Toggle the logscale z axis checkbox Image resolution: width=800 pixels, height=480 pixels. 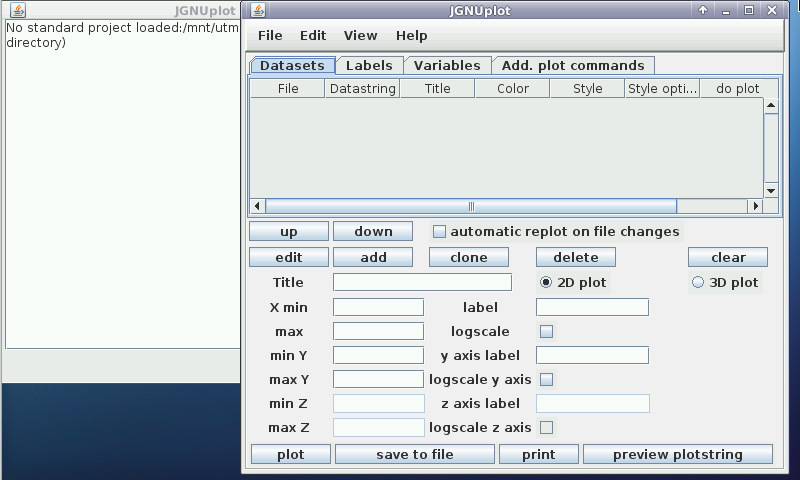point(546,427)
